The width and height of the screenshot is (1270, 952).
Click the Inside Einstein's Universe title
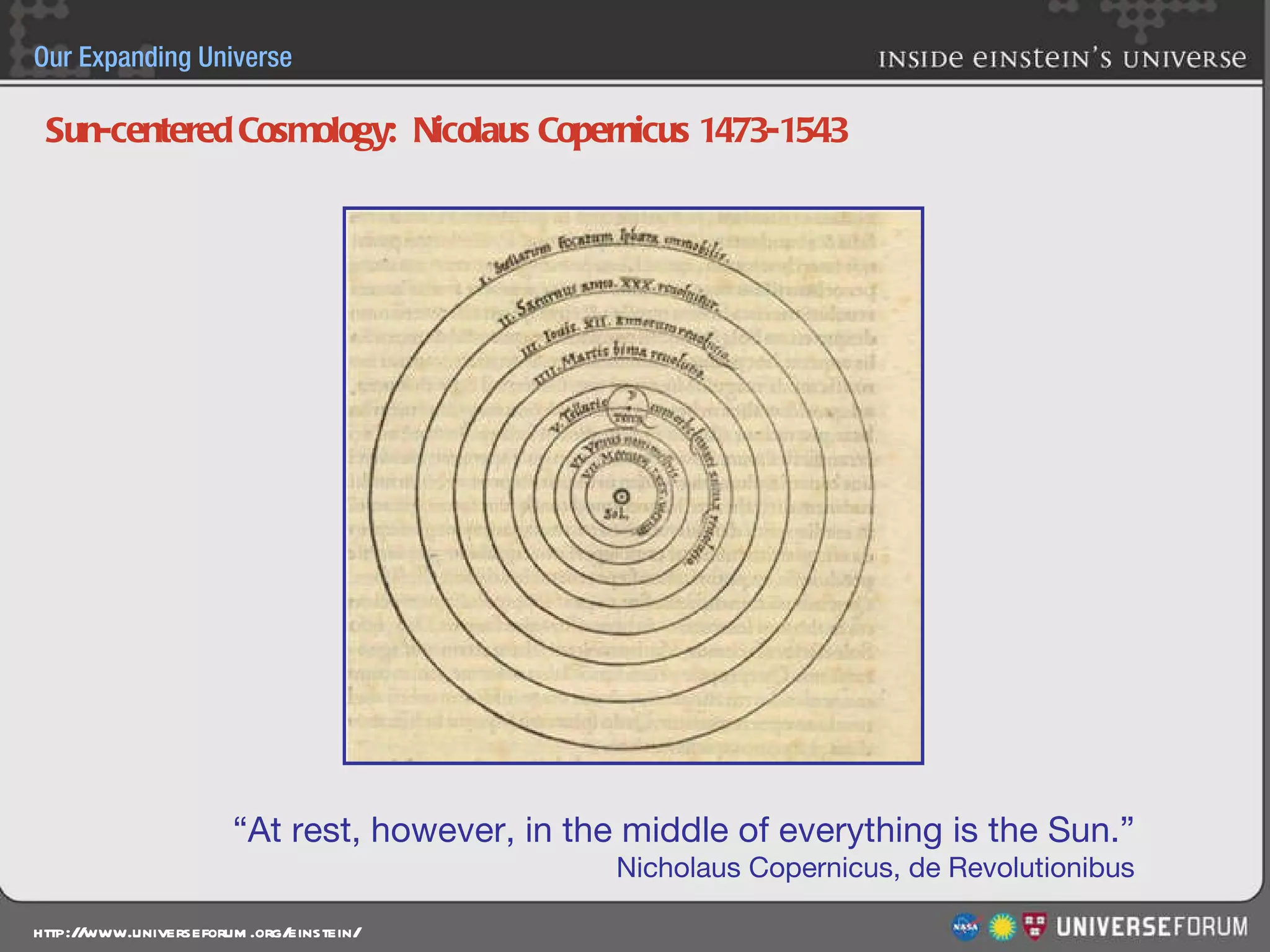tap(1062, 59)
